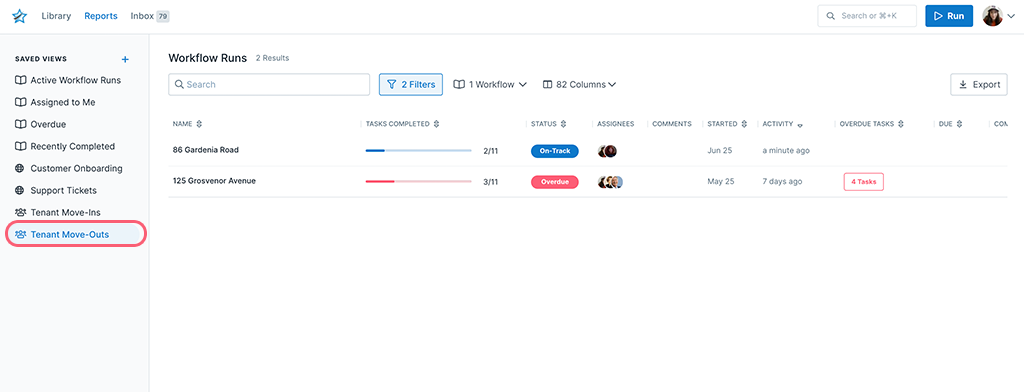Click the blue Run button
This screenshot has width=1024, height=392.
pos(949,16)
